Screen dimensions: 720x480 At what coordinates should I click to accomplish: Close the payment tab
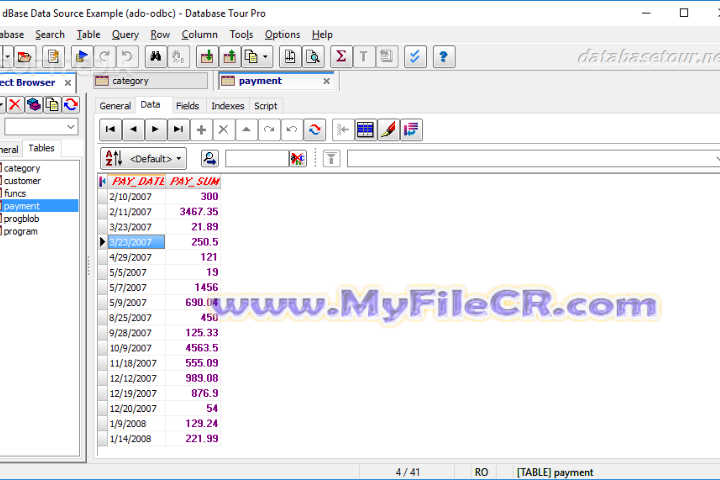(326, 81)
